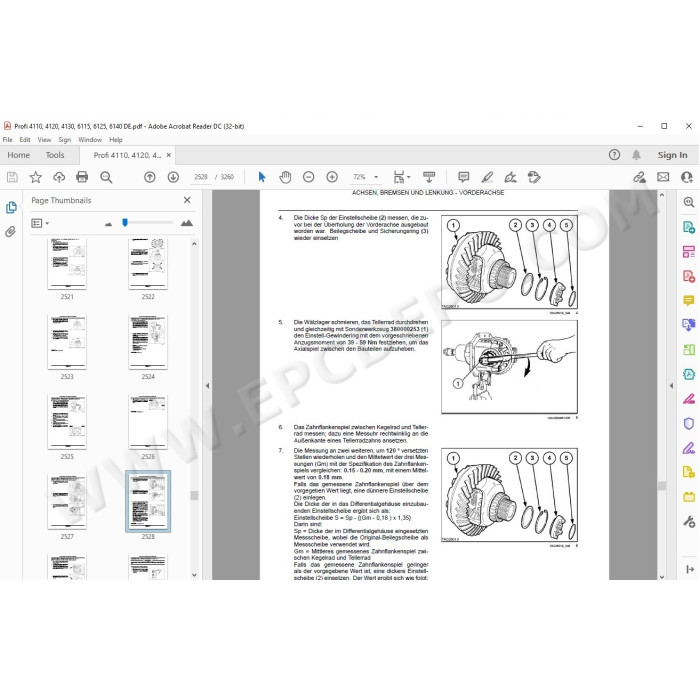Share a link to this file
The image size is (700, 700).
[x=639, y=177]
